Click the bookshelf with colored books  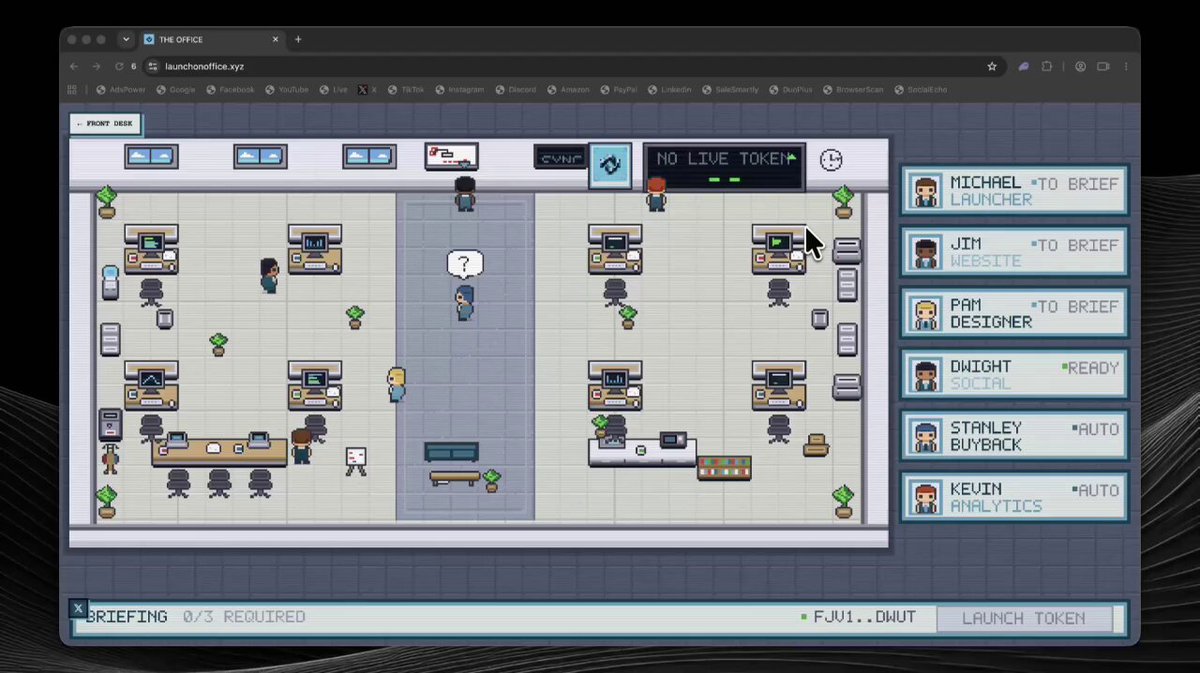[724, 467]
